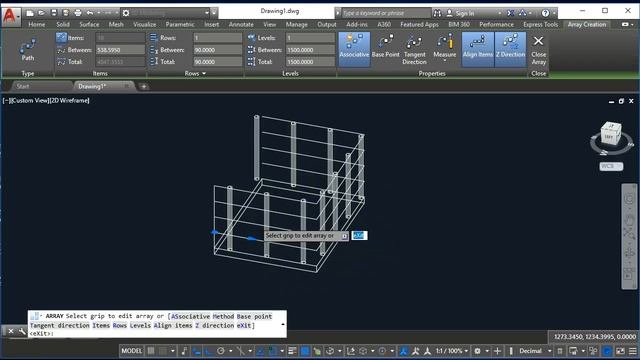
Task: Click the Save icon in quick access toolbar
Action: [x=53, y=13]
